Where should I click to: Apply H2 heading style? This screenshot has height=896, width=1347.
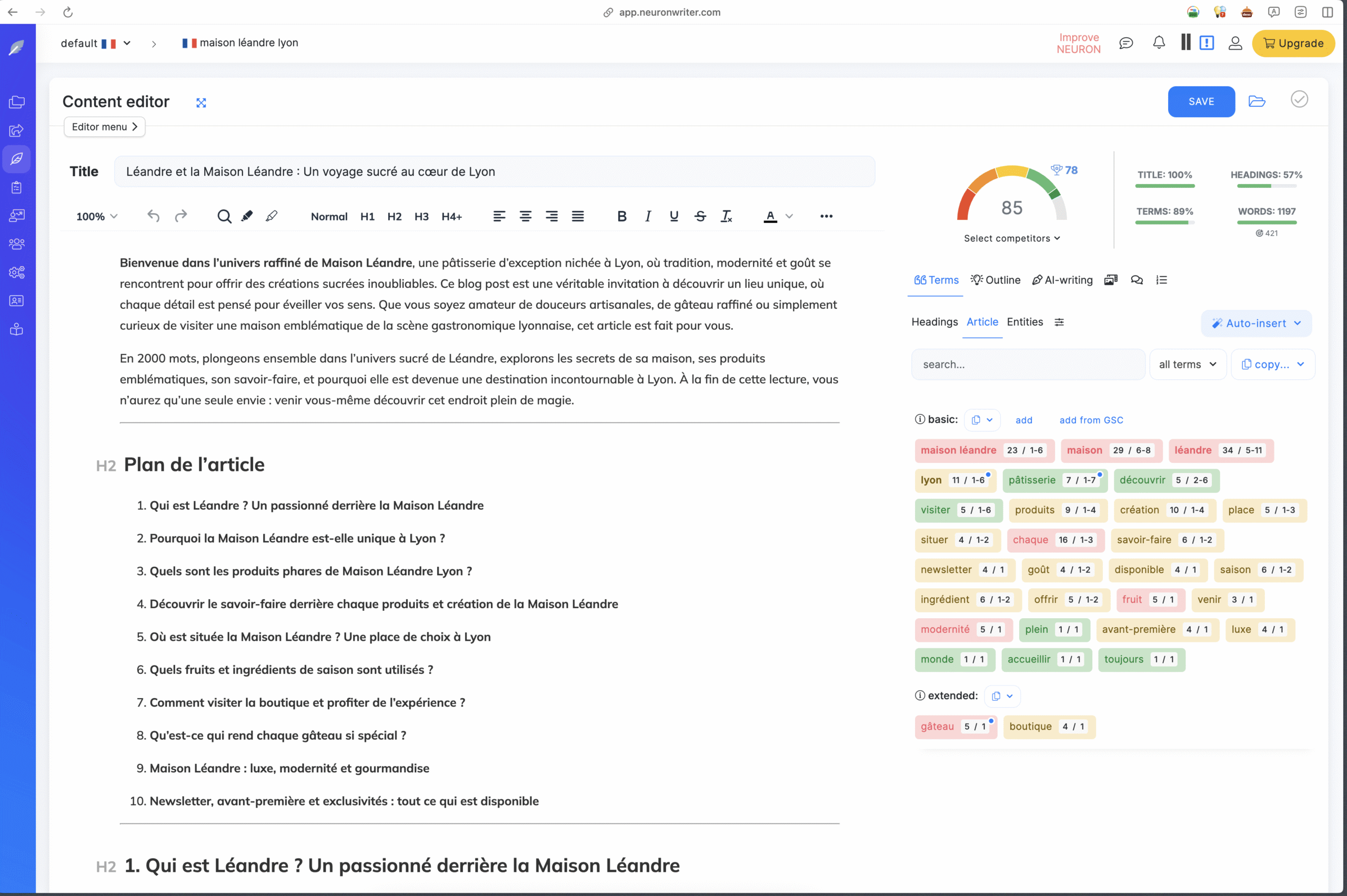pyautogui.click(x=394, y=217)
